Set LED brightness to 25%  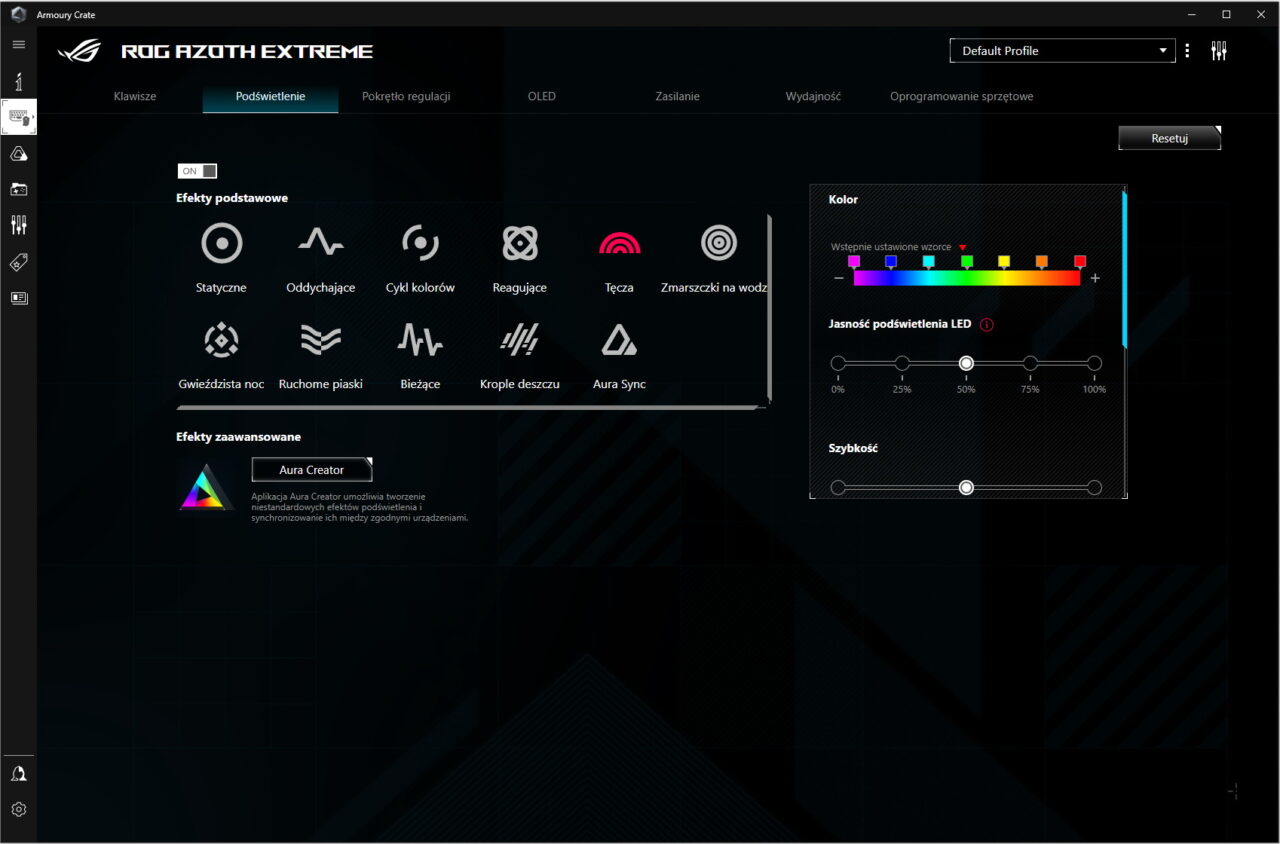(902, 363)
